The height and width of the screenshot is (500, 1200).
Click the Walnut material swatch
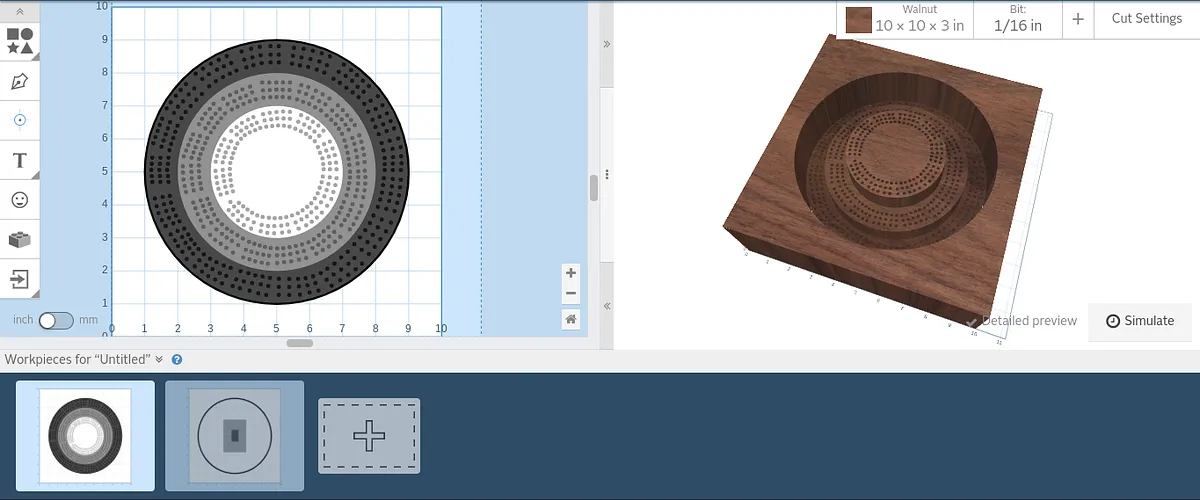pyautogui.click(x=858, y=20)
